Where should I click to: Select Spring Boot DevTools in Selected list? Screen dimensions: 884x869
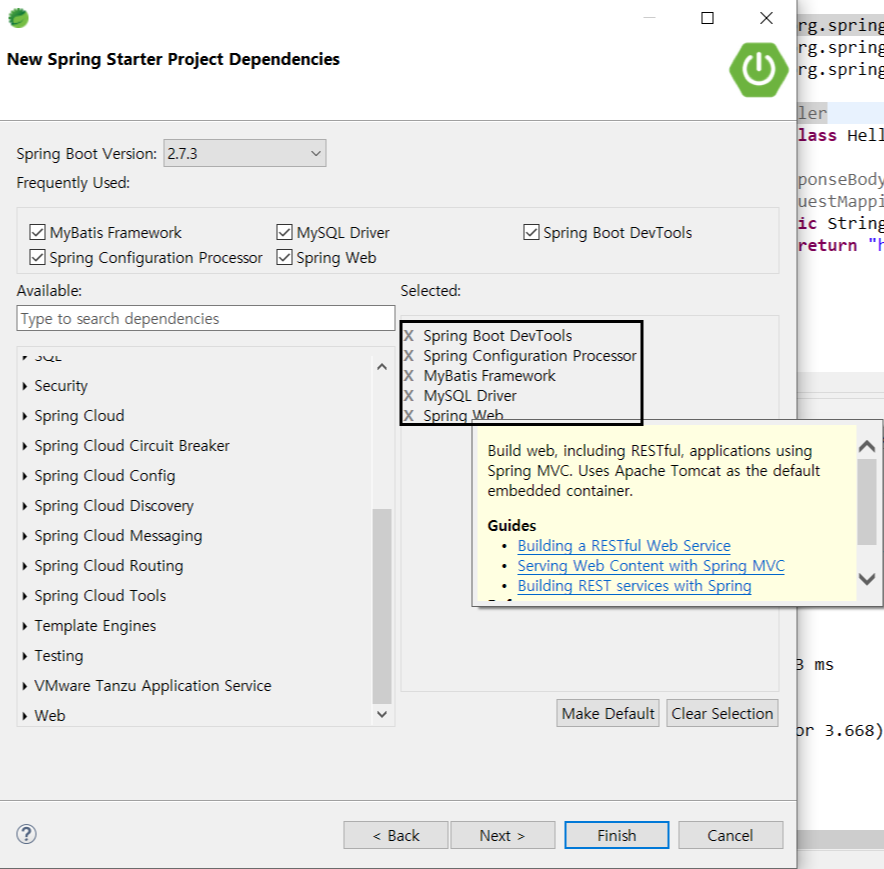497,336
